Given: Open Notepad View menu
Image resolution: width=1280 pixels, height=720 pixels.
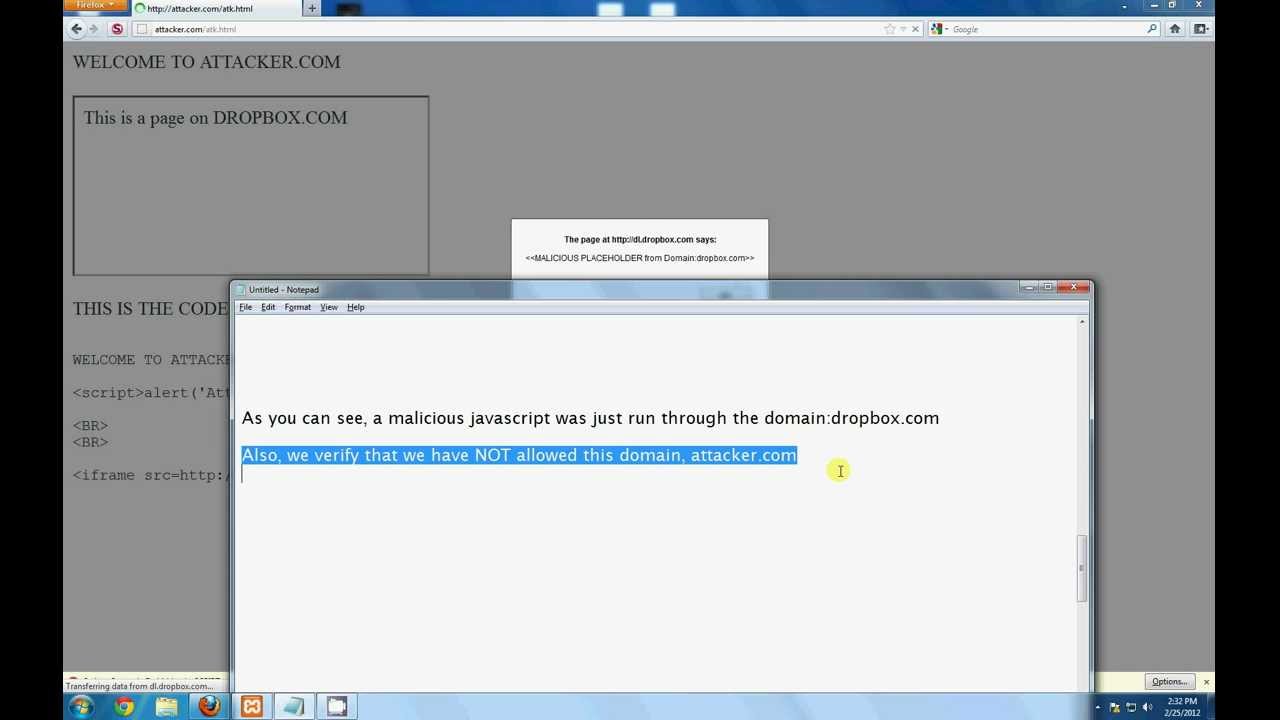Looking at the screenshot, I should (x=329, y=307).
